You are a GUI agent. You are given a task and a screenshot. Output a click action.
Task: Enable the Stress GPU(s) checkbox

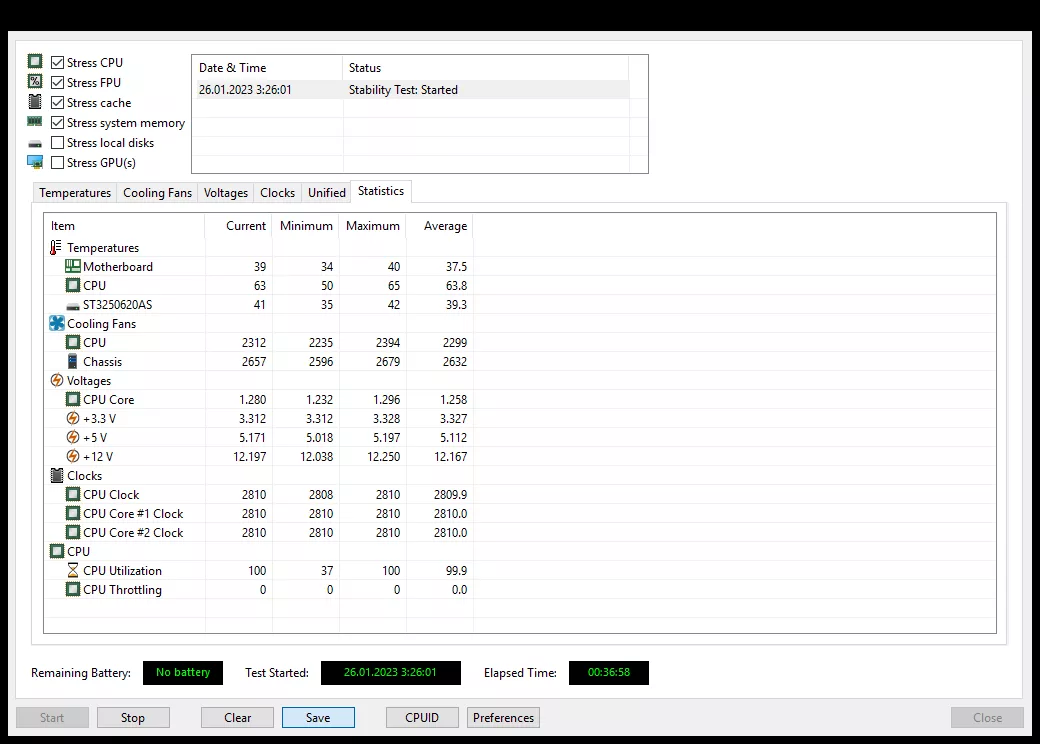pos(58,162)
